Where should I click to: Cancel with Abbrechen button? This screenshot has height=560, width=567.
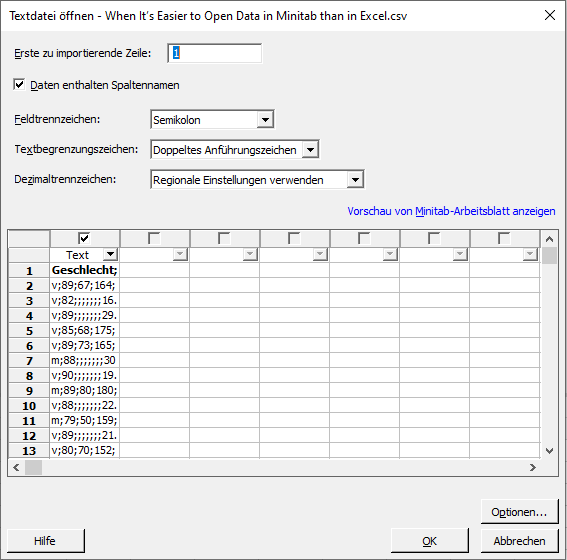pyautogui.click(x=519, y=541)
